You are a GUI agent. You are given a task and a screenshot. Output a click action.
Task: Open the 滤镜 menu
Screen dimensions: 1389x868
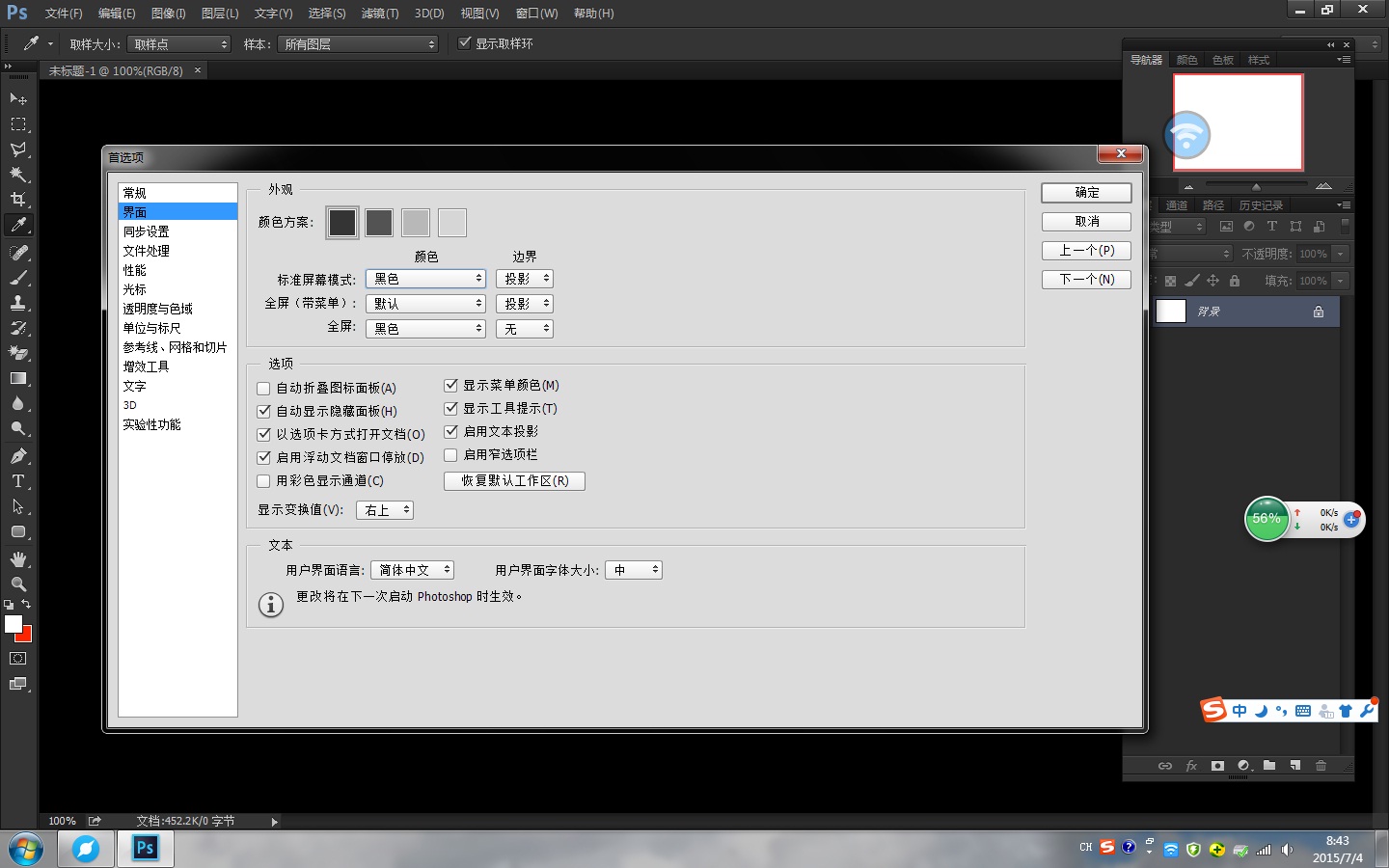pyautogui.click(x=379, y=14)
